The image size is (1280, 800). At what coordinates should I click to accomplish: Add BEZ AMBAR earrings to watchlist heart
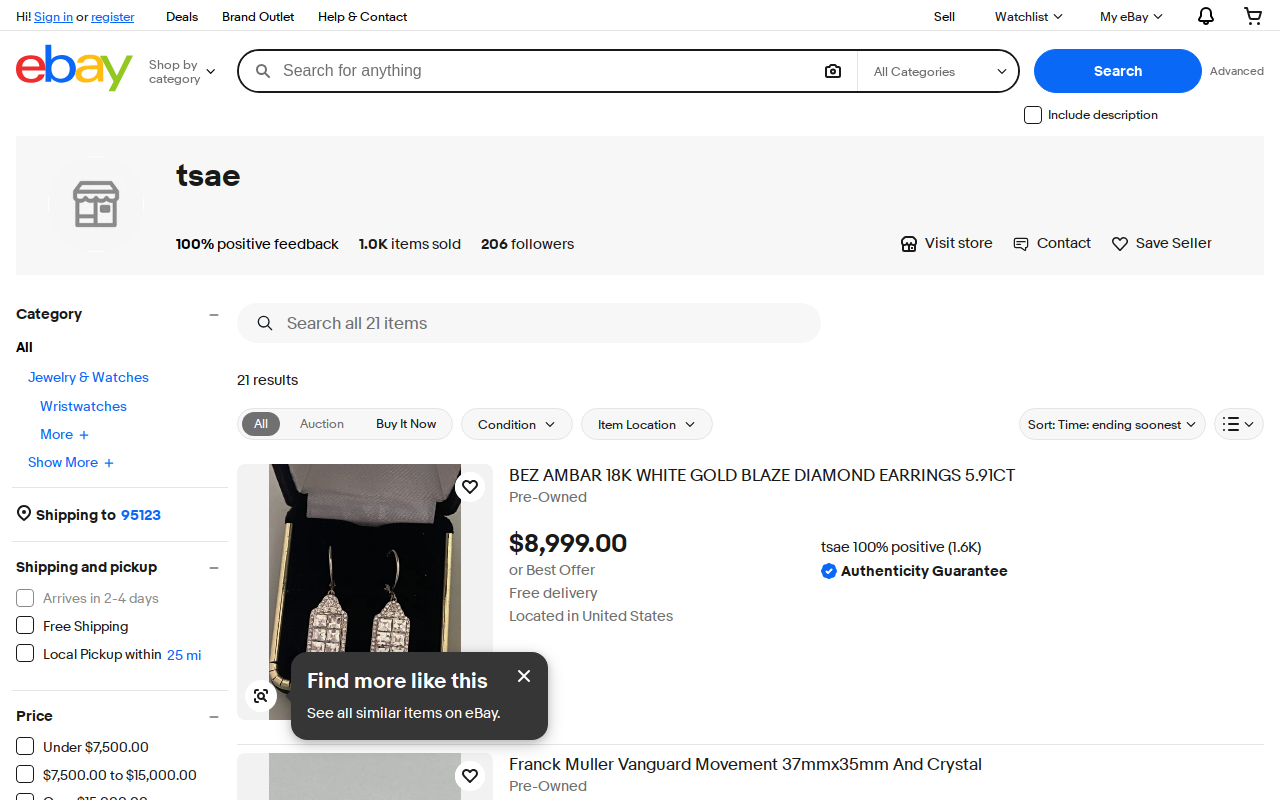click(x=470, y=487)
